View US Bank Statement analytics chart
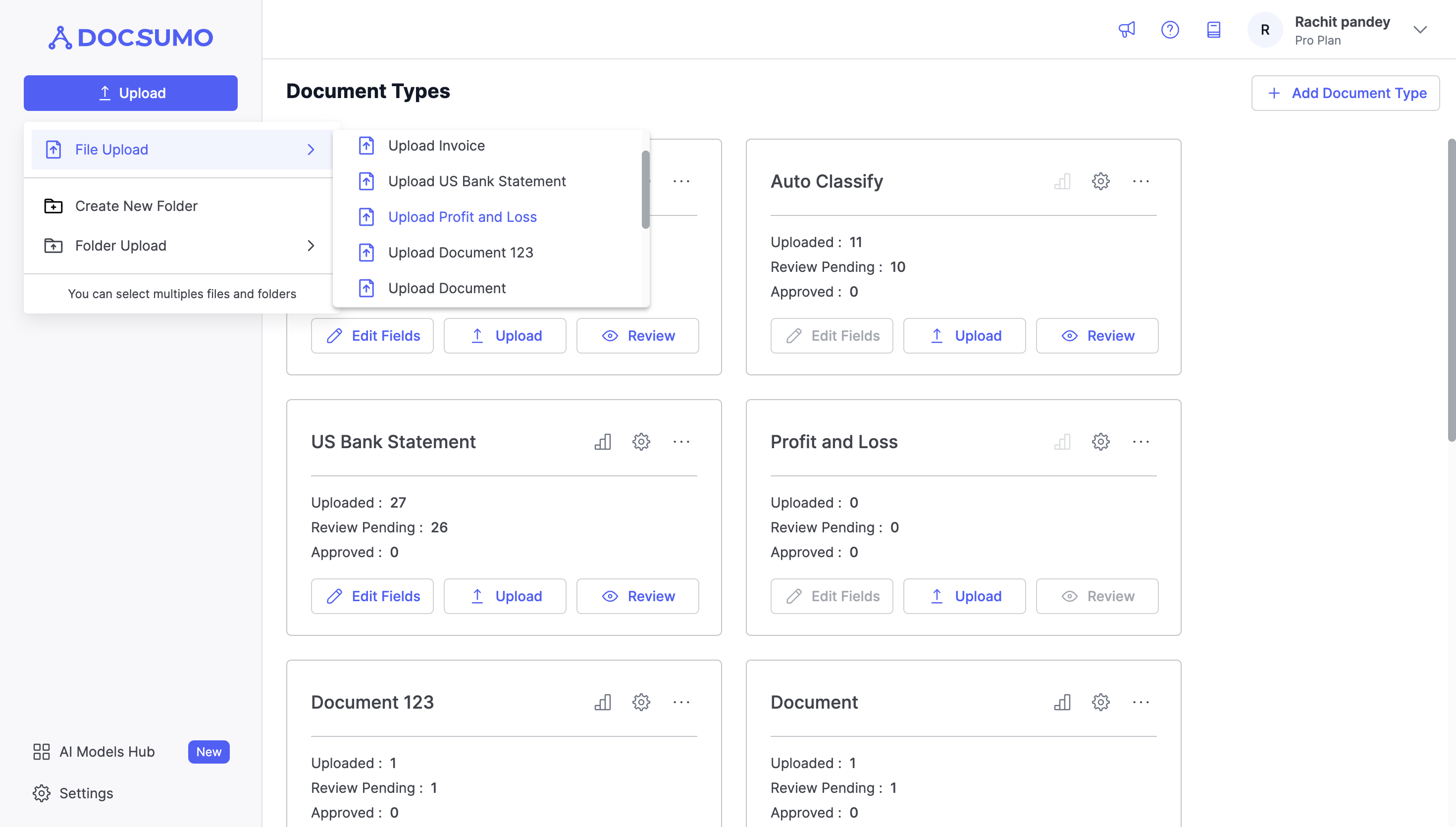 coord(603,442)
